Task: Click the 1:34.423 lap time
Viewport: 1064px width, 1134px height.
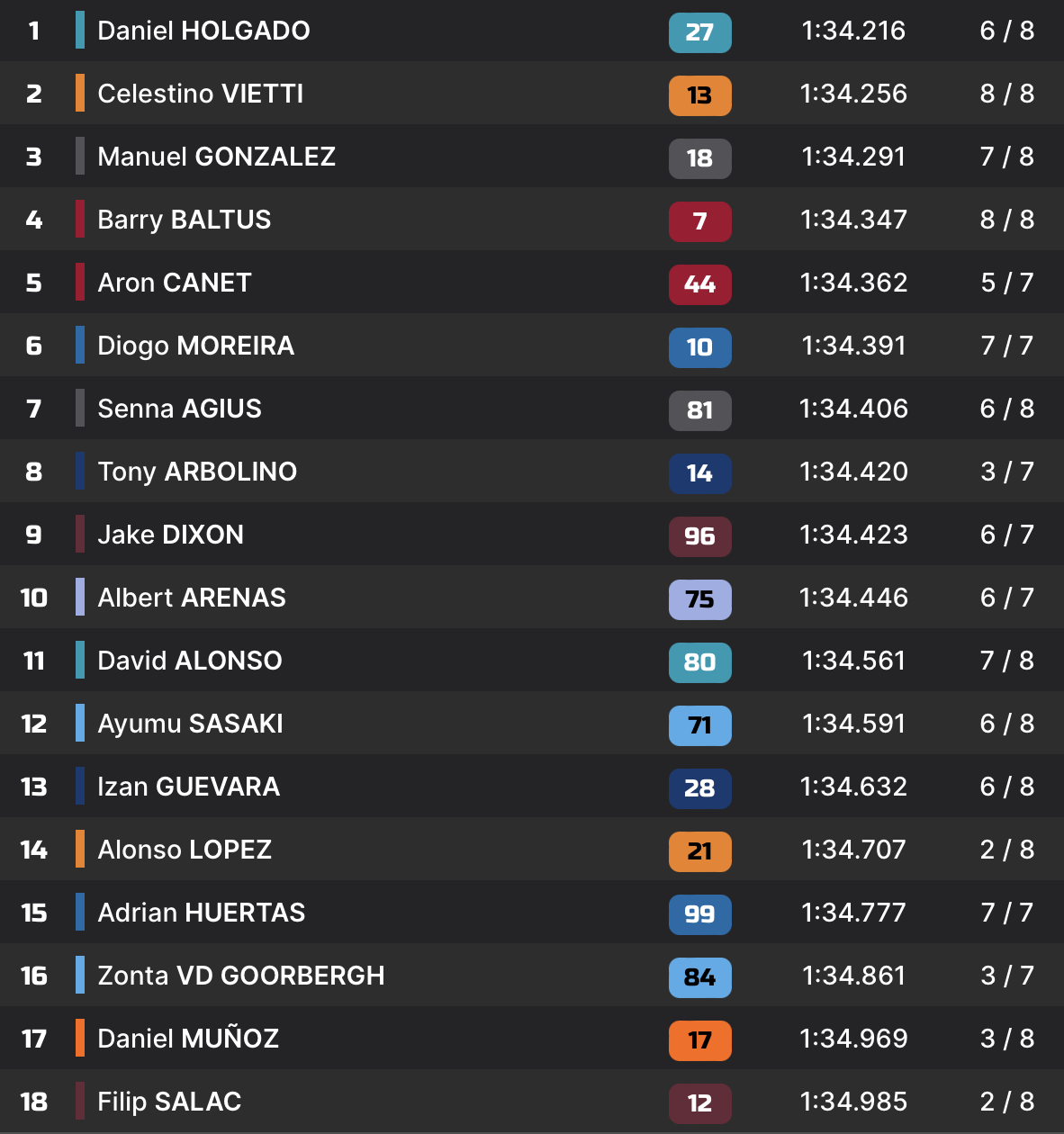Action: click(853, 535)
